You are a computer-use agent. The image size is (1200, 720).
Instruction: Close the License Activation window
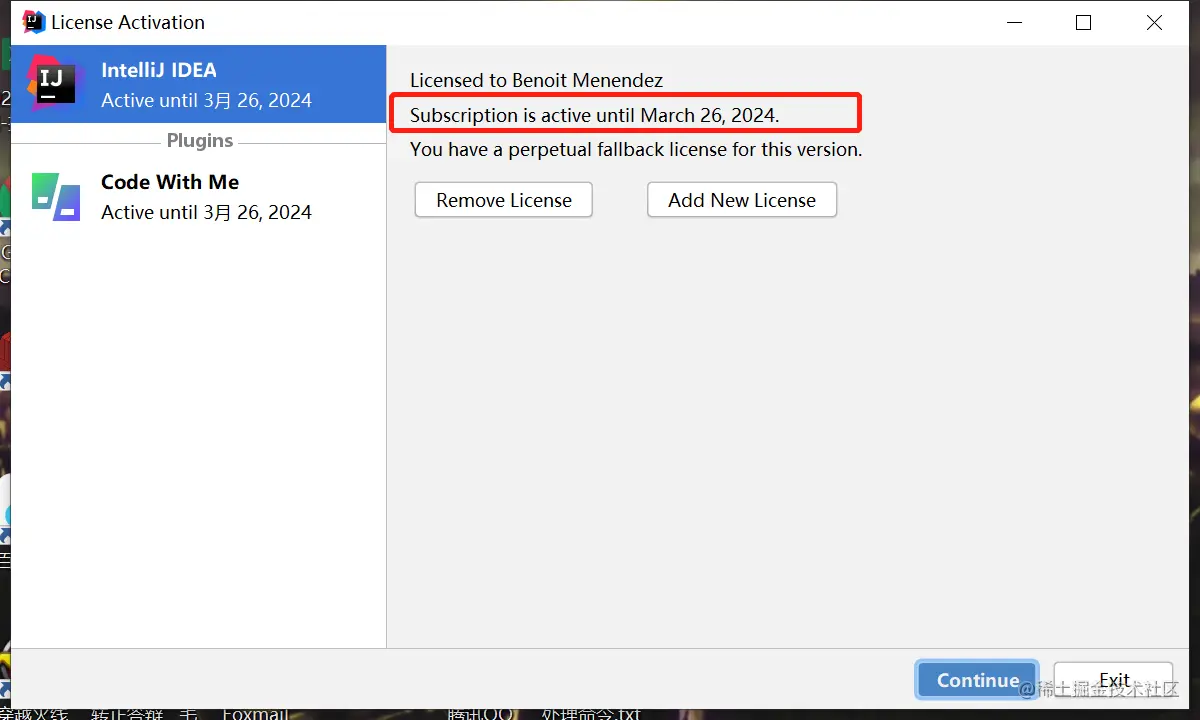tap(1154, 22)
